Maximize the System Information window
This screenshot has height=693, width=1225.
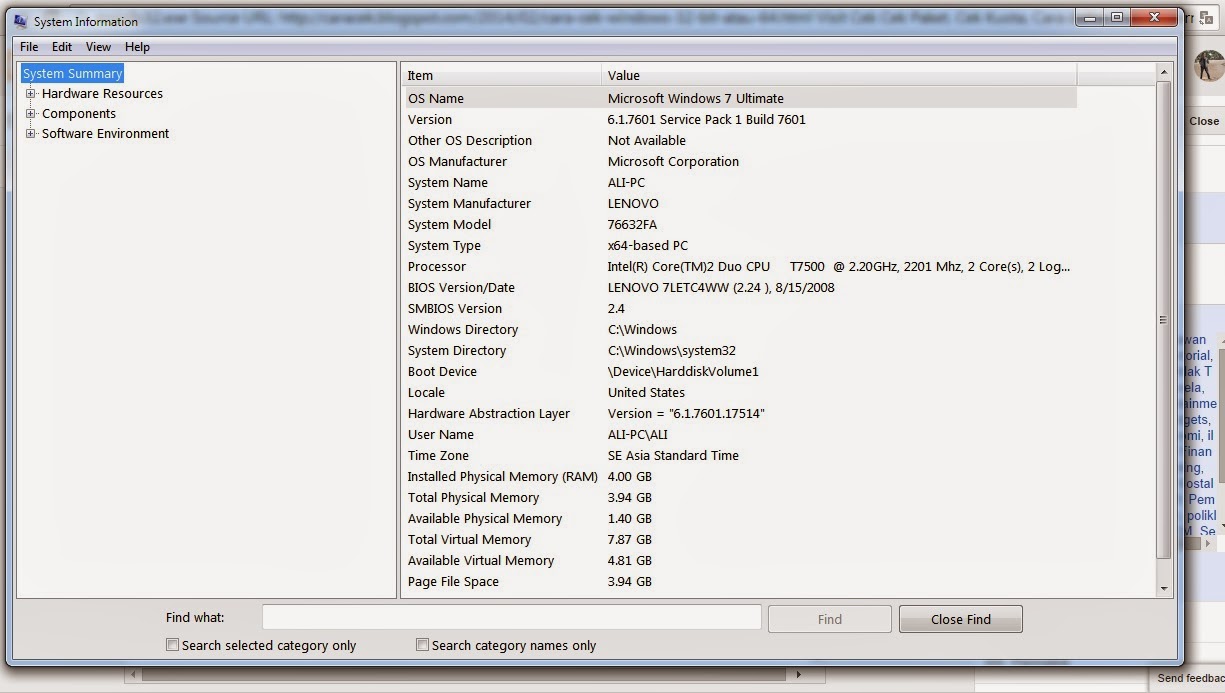[1117, 17]
